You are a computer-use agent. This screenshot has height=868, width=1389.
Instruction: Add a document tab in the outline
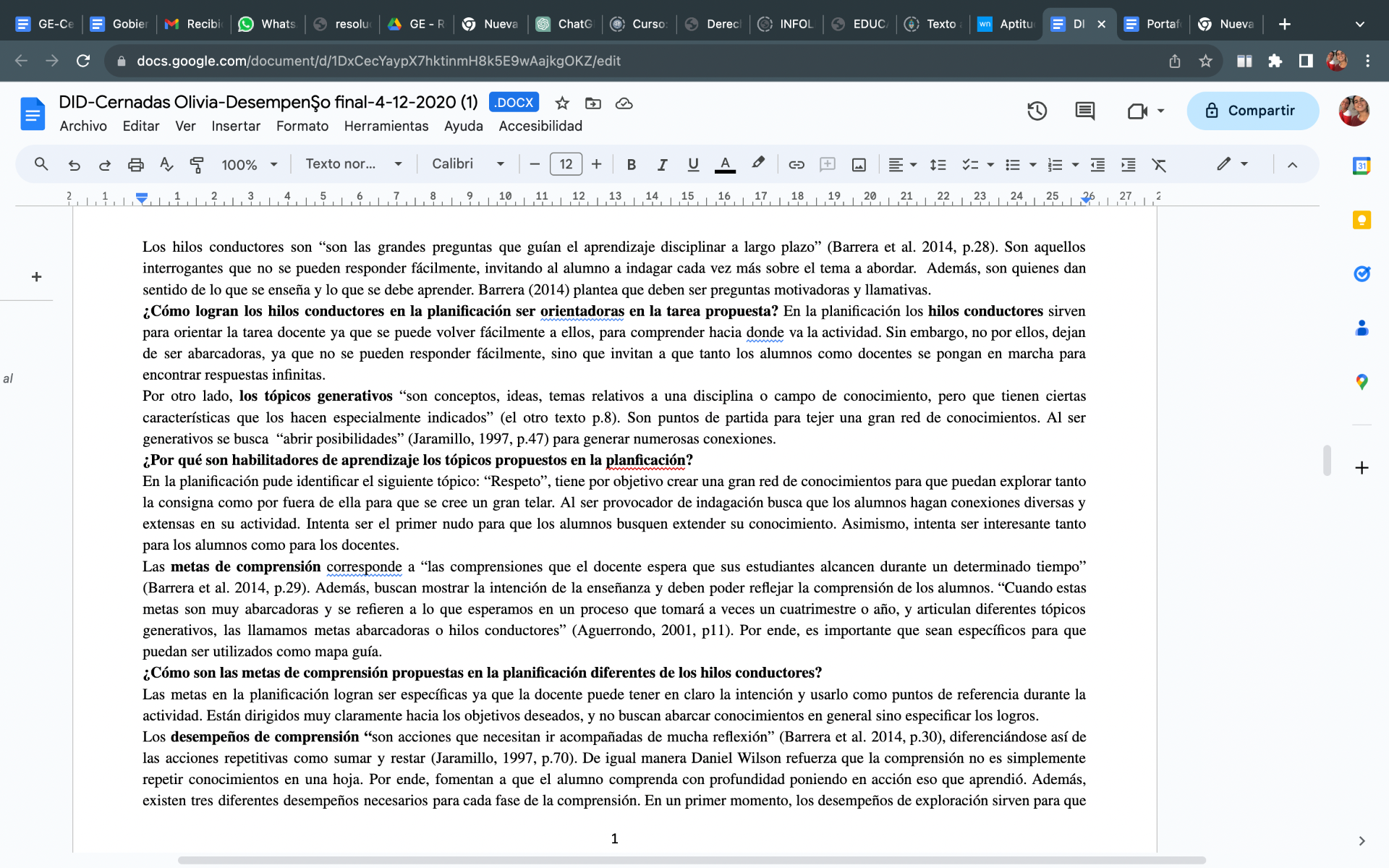click(x=36, y=276)
